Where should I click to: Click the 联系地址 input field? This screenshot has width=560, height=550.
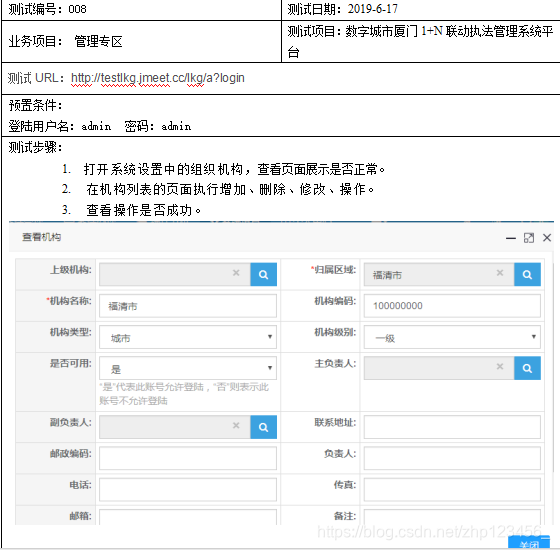tap(452, 427)
